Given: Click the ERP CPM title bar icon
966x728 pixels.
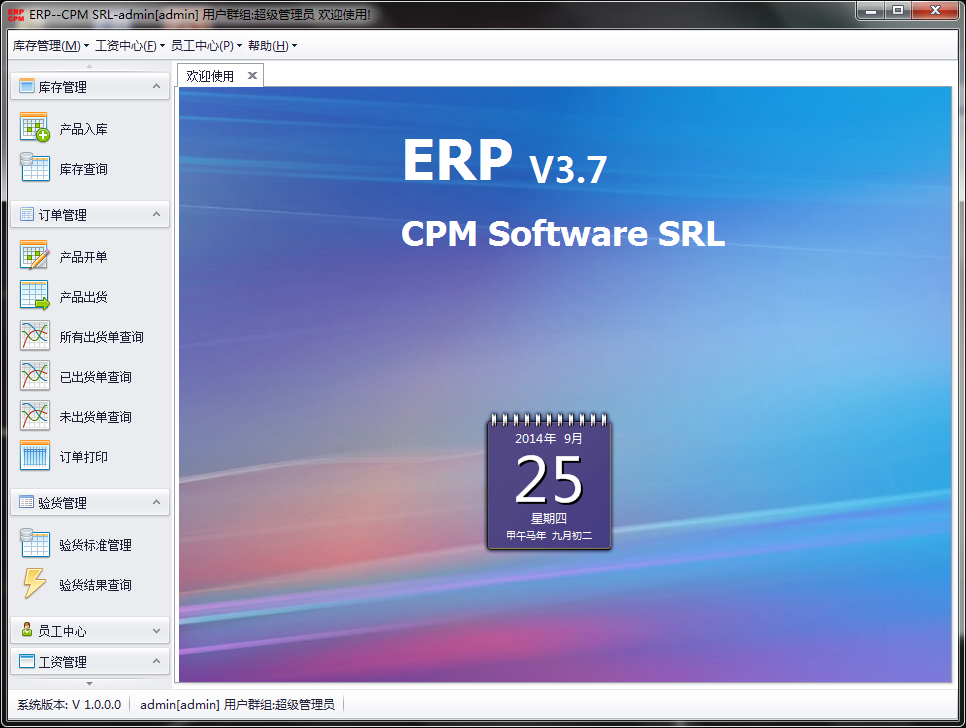Looking at the screenshot, I should (x=16, y=14).
